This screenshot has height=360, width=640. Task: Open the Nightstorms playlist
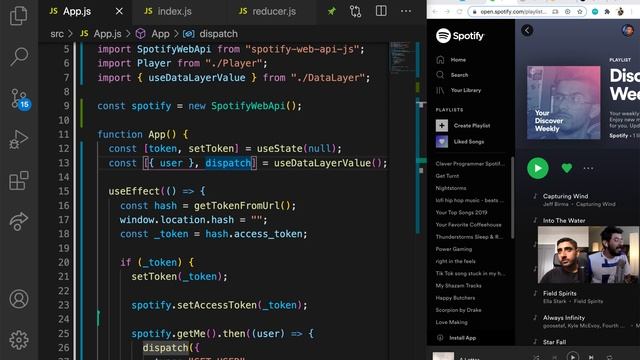click(451, 188)
